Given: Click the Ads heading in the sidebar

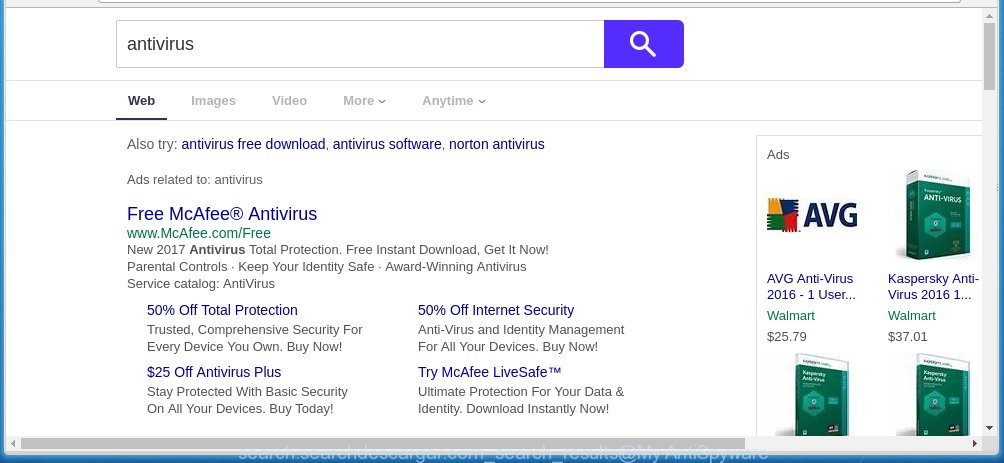Looking at the screenshot, I should point(778,155).
